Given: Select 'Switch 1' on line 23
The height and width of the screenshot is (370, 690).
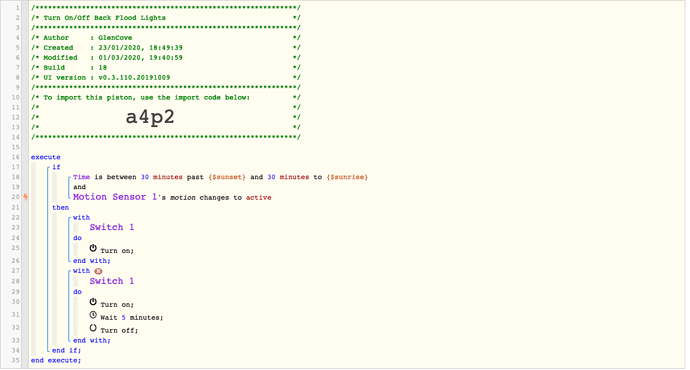Looking at the screenshot, I should (112, 227).
